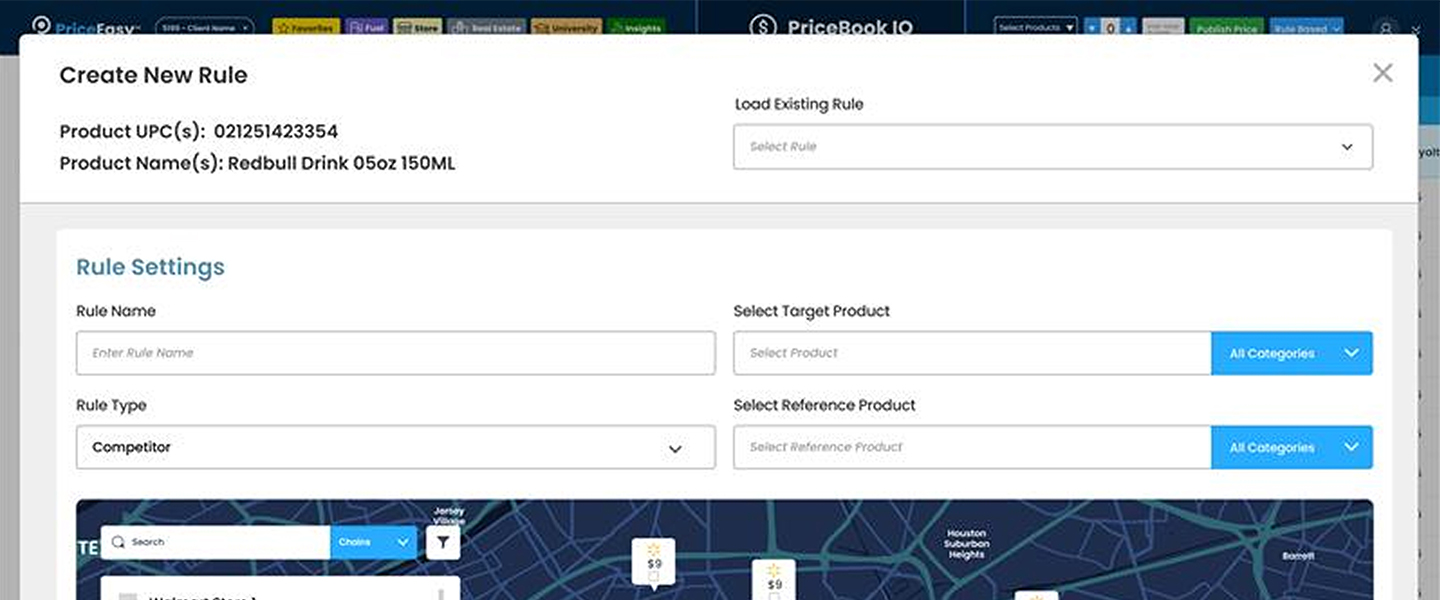Click the Publish Price button
Screen dimensions: 1440x600
tap(1226, 27)
